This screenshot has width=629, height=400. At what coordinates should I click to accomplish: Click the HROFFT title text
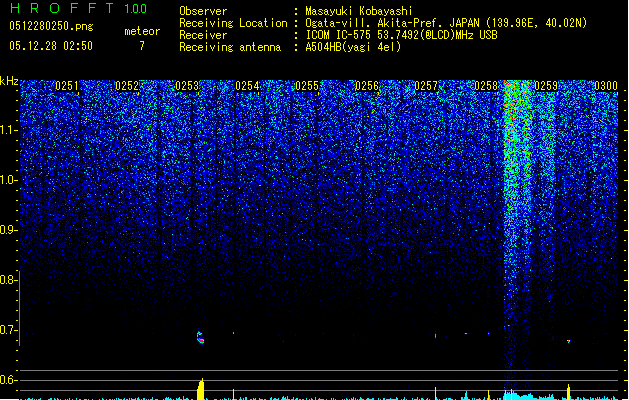(x=62, y=8)
